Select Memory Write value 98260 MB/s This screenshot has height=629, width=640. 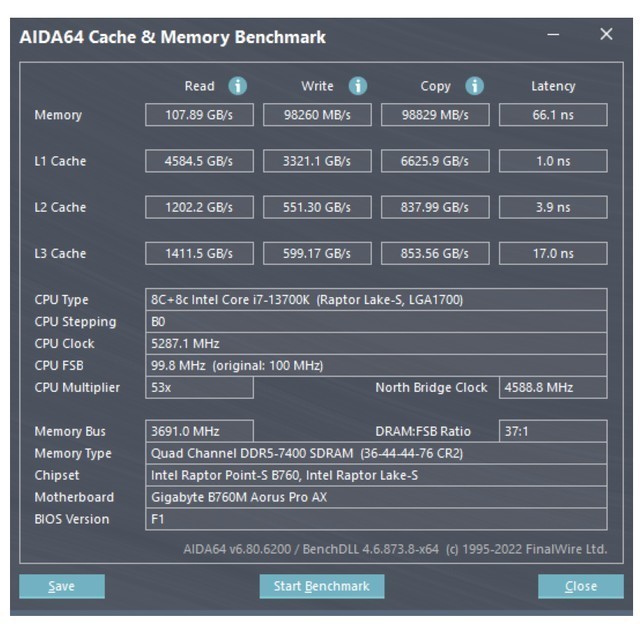point(317,115)
